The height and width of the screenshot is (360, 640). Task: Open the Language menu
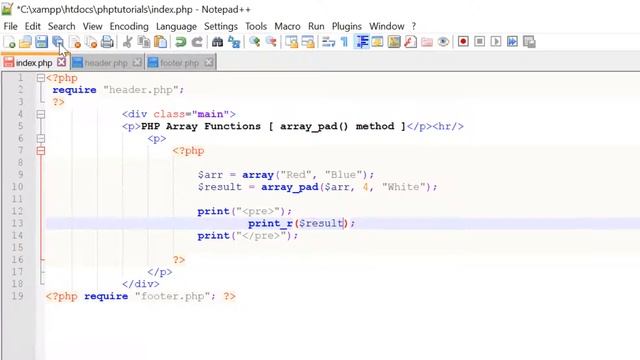pos(176,26)
